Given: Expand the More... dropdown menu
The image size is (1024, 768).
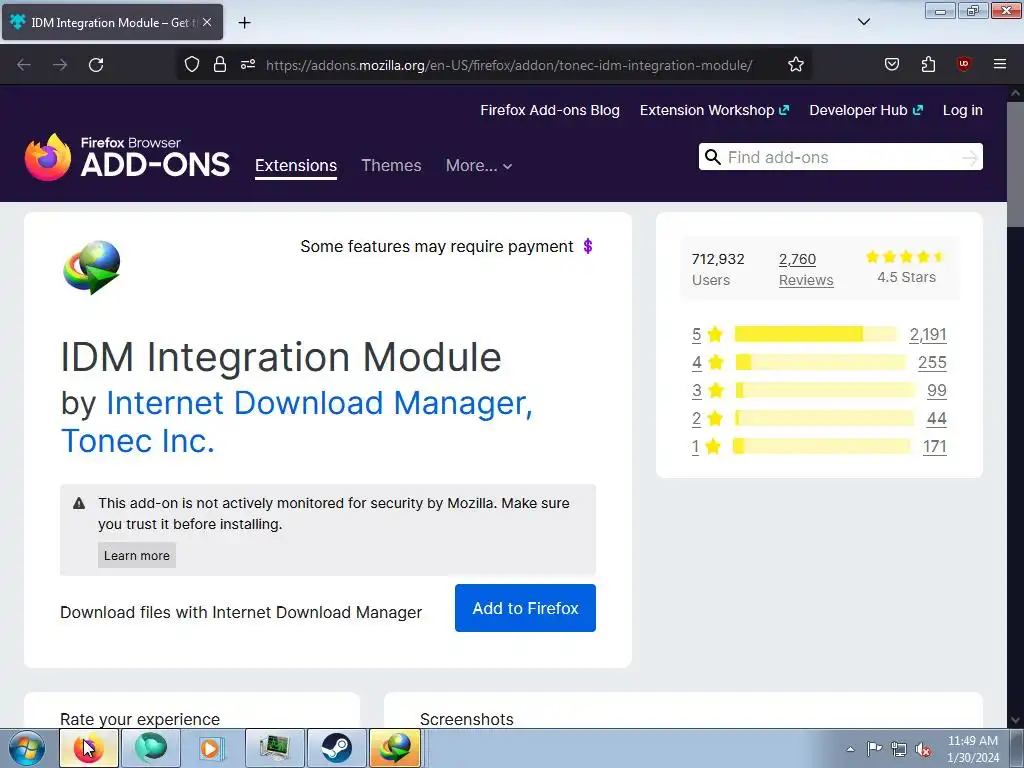Looking at the screenshot, I should pyautogui.click(x=479, y=165).
